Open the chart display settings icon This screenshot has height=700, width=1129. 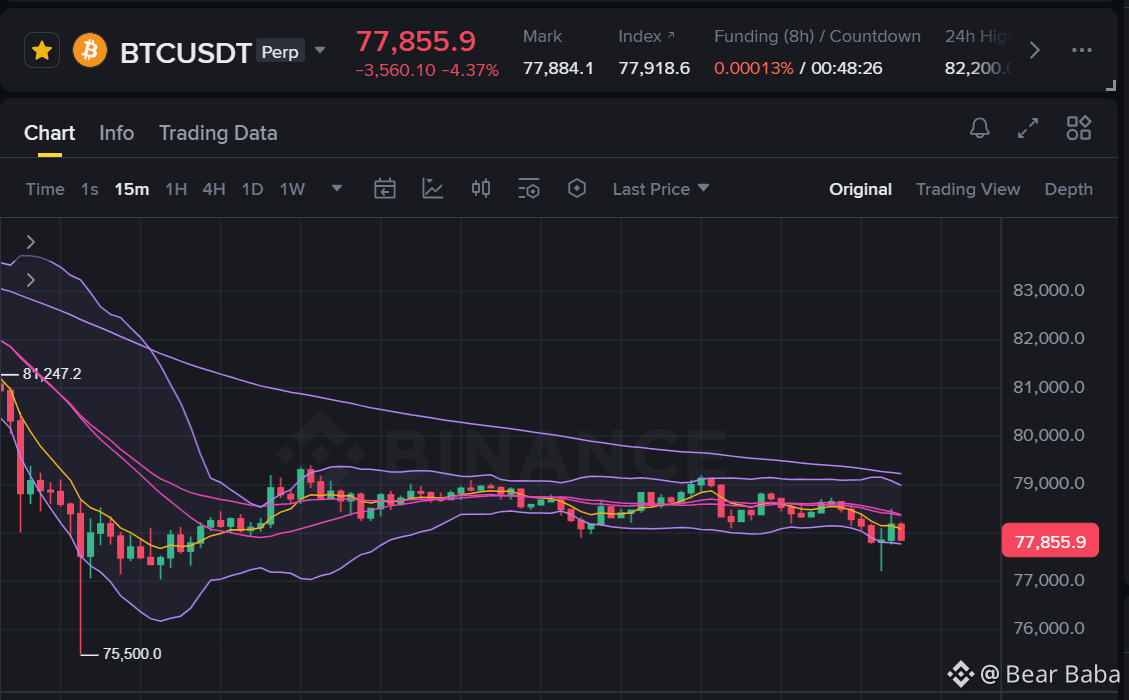tap(529, 189)
